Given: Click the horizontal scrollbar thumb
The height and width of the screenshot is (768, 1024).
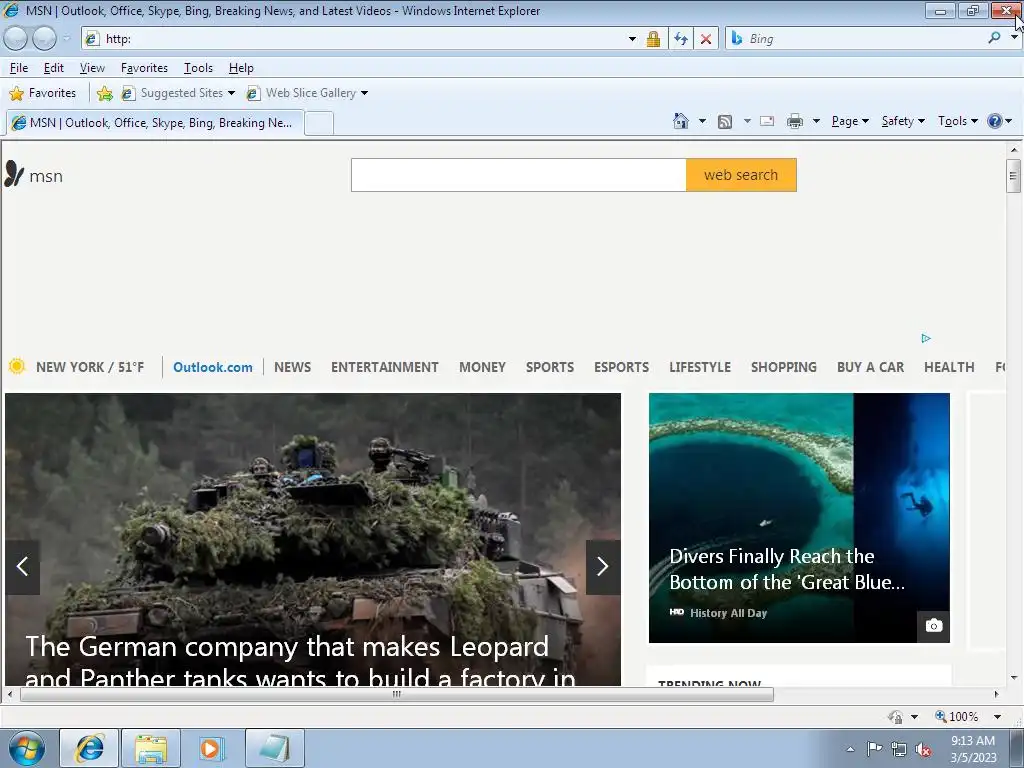Looking at the screenshot, I should click(397, 694).
